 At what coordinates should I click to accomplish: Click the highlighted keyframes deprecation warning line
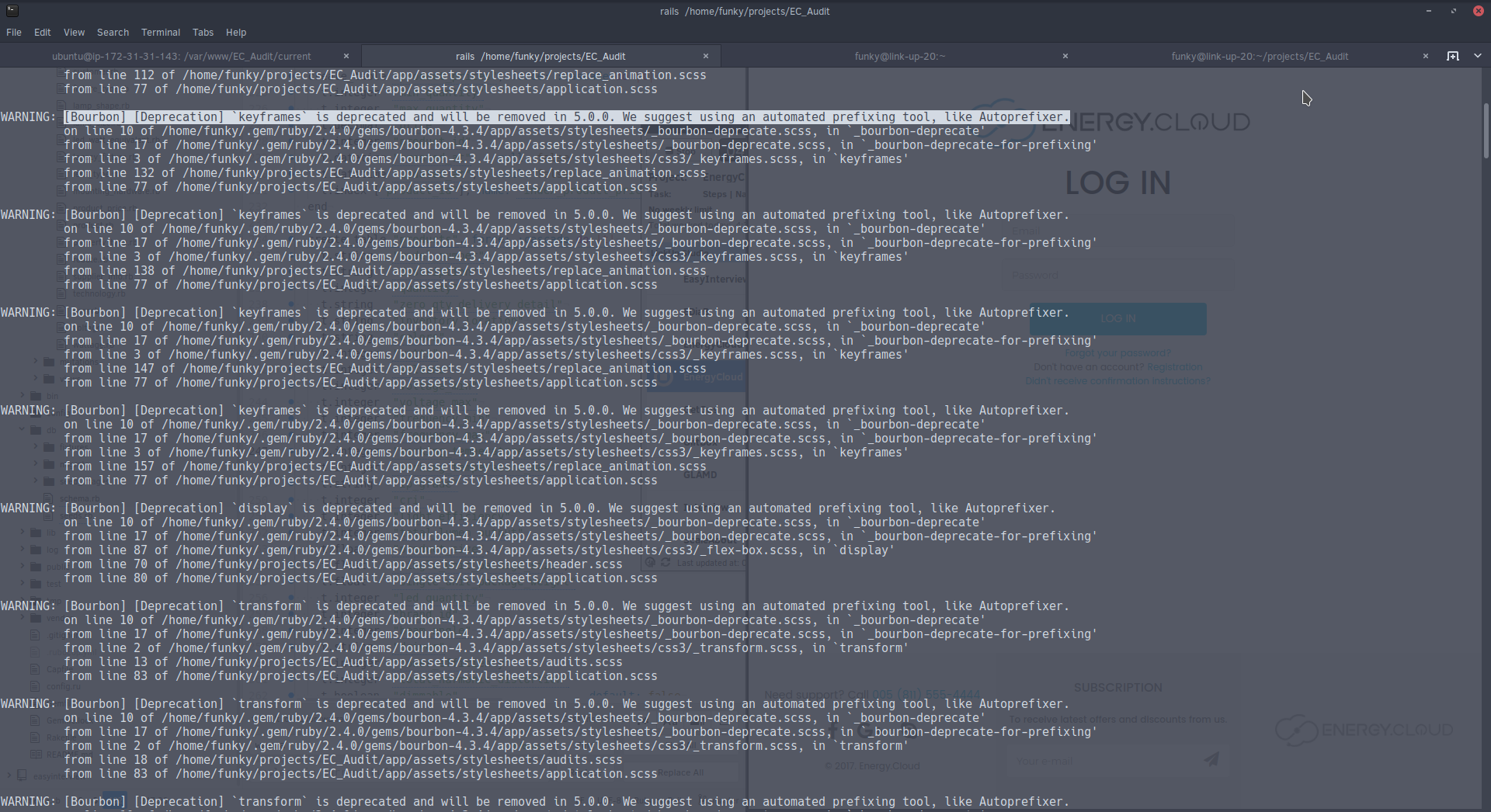[x=566, y=117]
